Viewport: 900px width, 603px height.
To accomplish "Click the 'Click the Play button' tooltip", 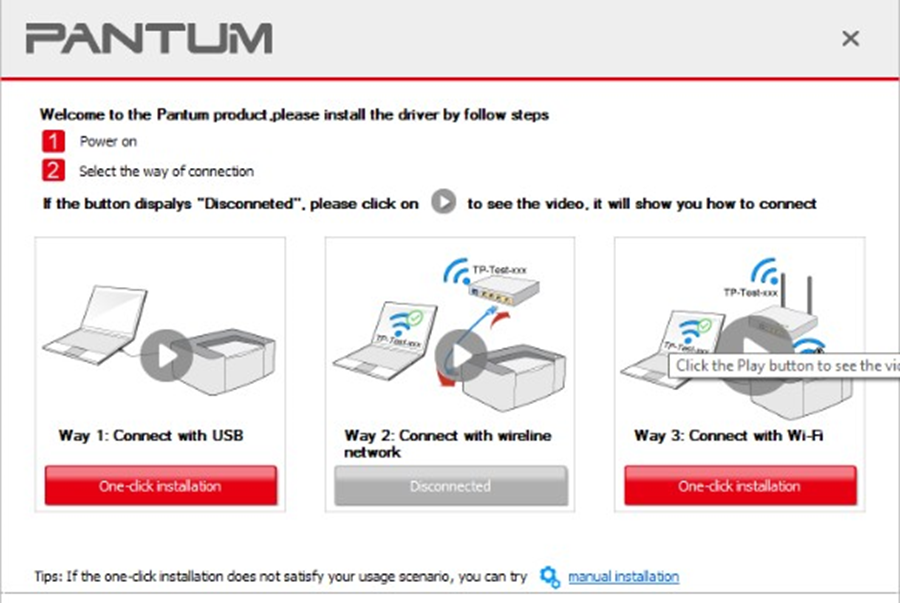I will [784, 365].
